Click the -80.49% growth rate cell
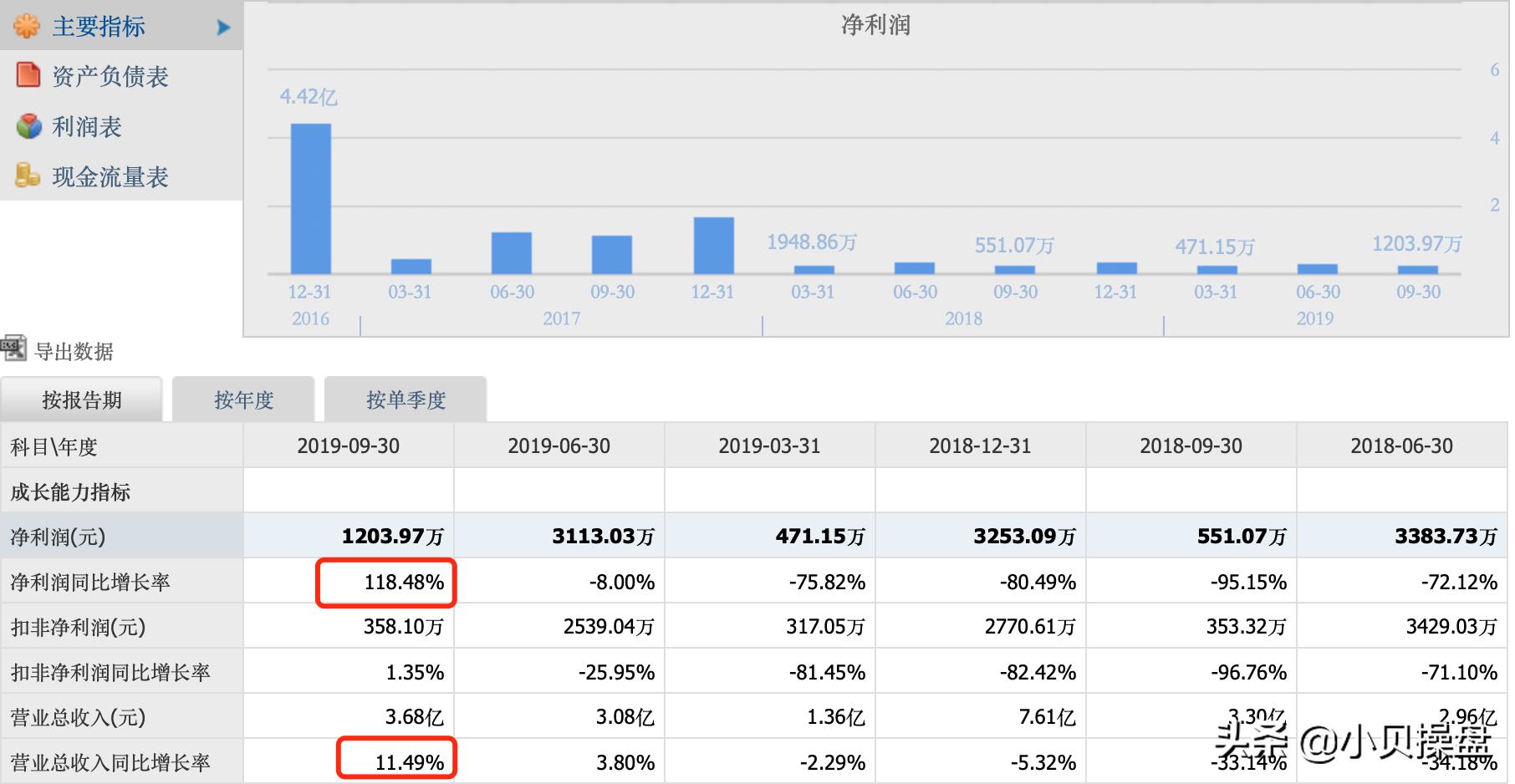The height and width of the screenshot is (784, 1515). point(981,582)
